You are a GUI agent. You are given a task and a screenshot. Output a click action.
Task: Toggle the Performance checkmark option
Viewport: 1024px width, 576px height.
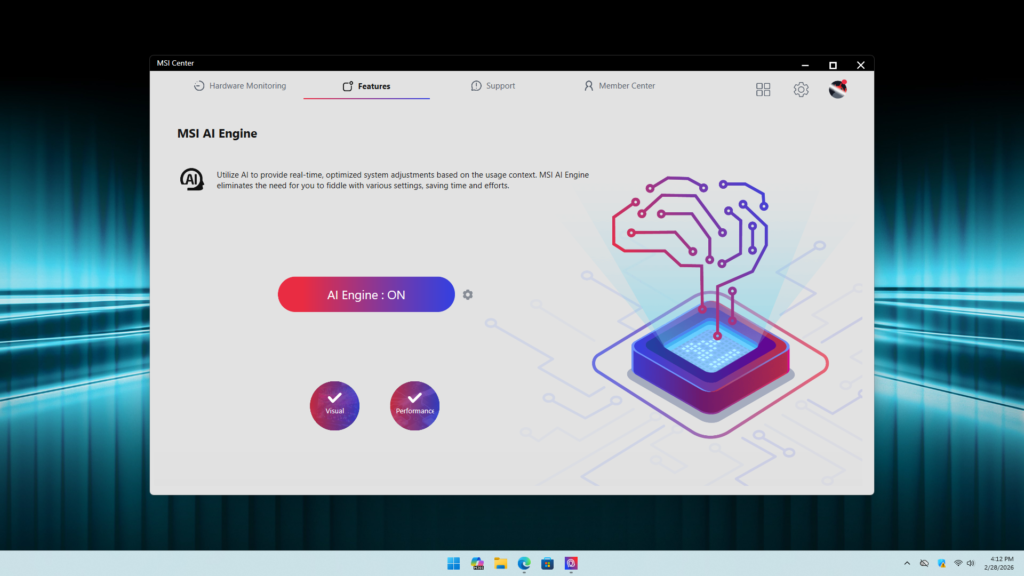pos(414,405)
